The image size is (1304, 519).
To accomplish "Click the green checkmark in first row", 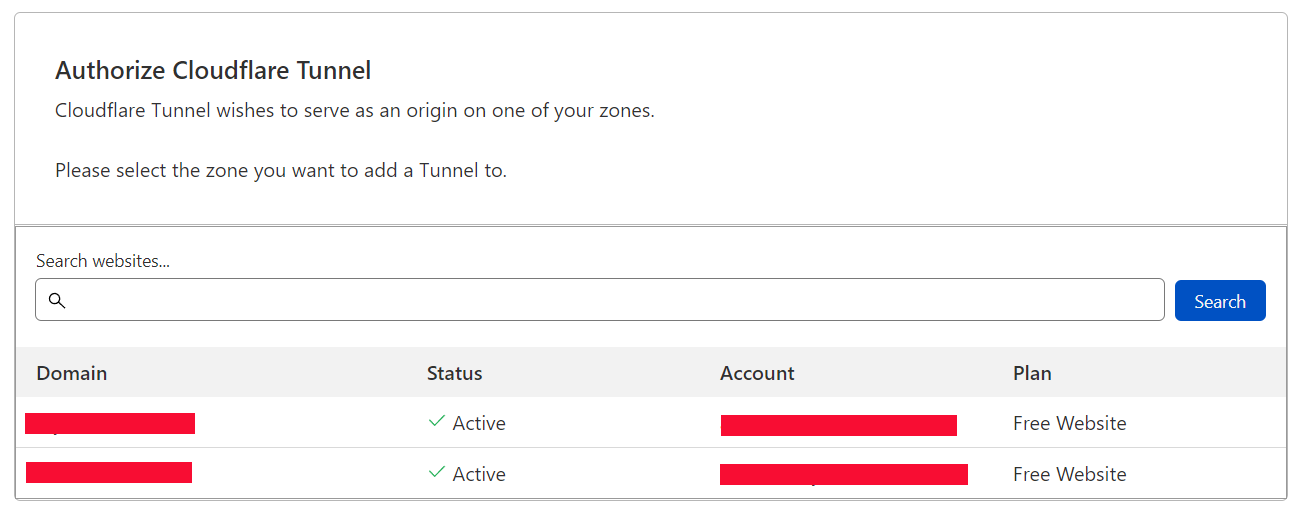I will (x=436, y=422).
